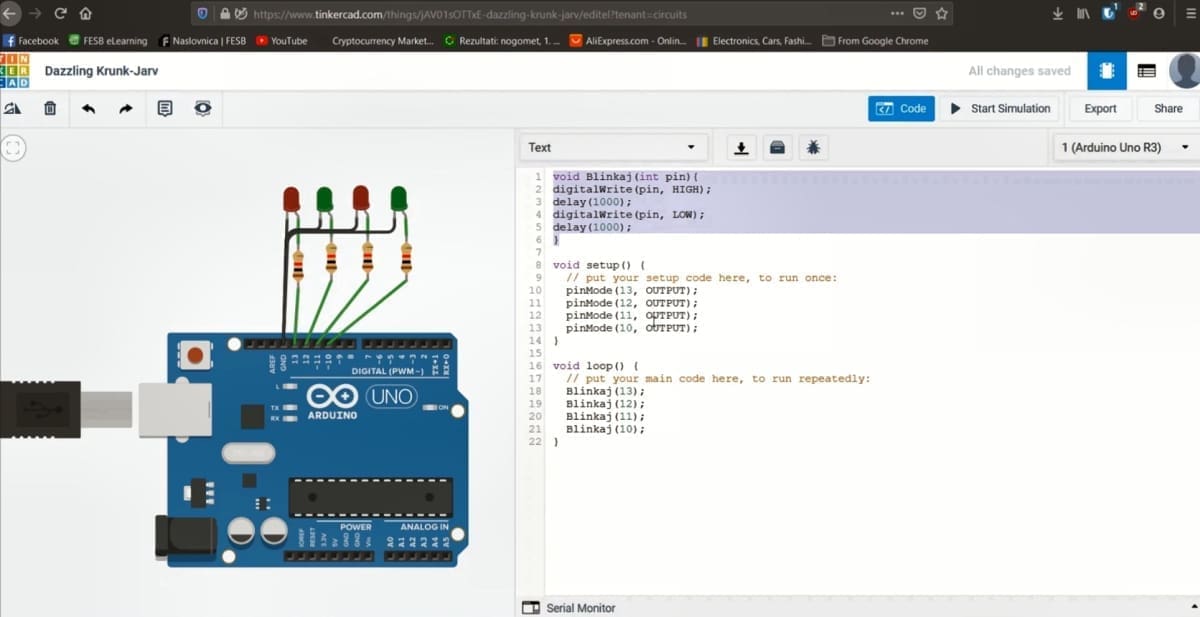The height and width of the screenshot is (617, 1200).
Task: Switch to circuit view
Action: 1106,71
